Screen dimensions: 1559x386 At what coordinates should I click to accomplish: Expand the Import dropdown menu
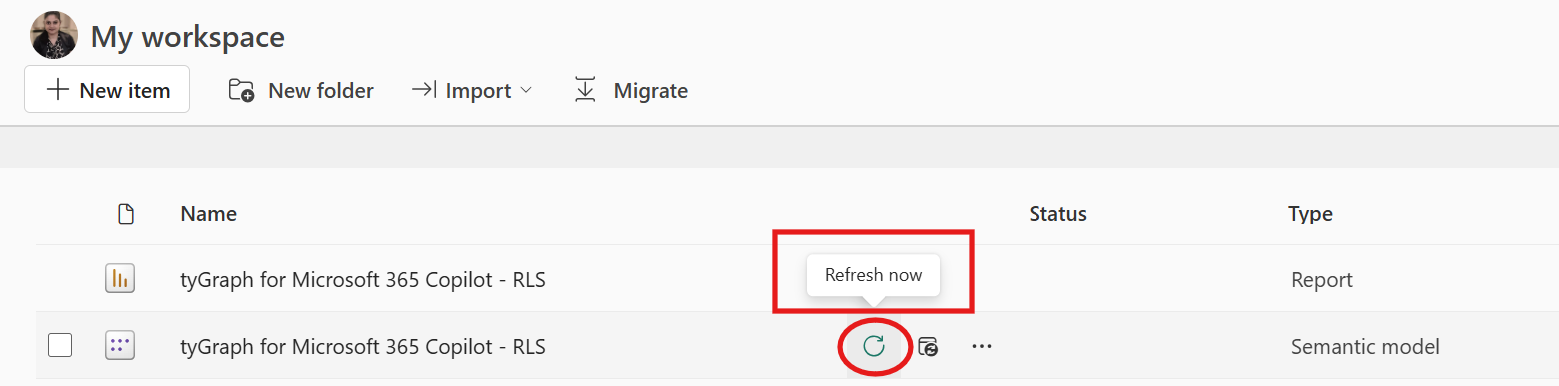coord(472,91)
